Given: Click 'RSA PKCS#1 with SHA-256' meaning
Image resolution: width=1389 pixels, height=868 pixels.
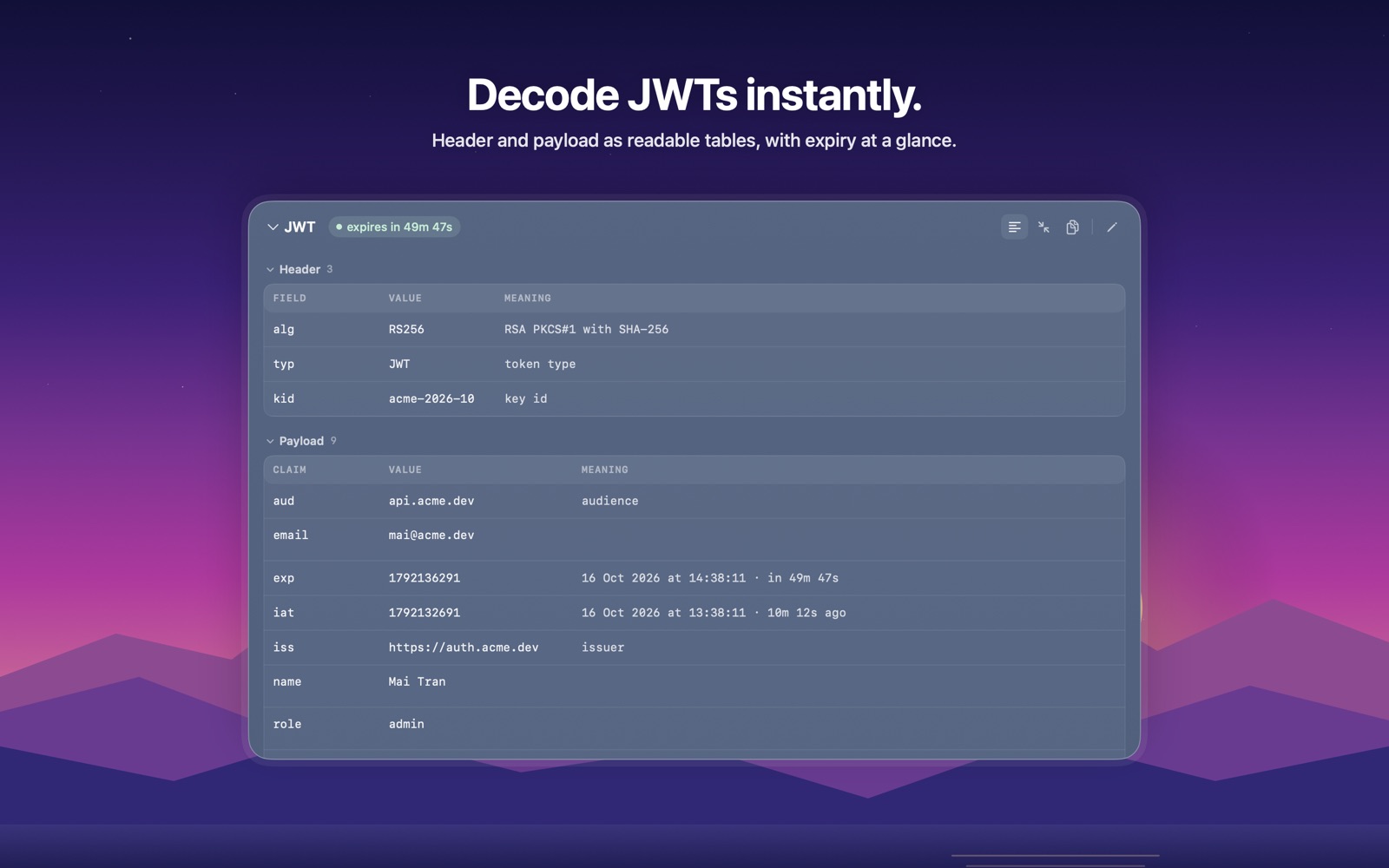Looking at the screenshot, I should tap(586, 330).
